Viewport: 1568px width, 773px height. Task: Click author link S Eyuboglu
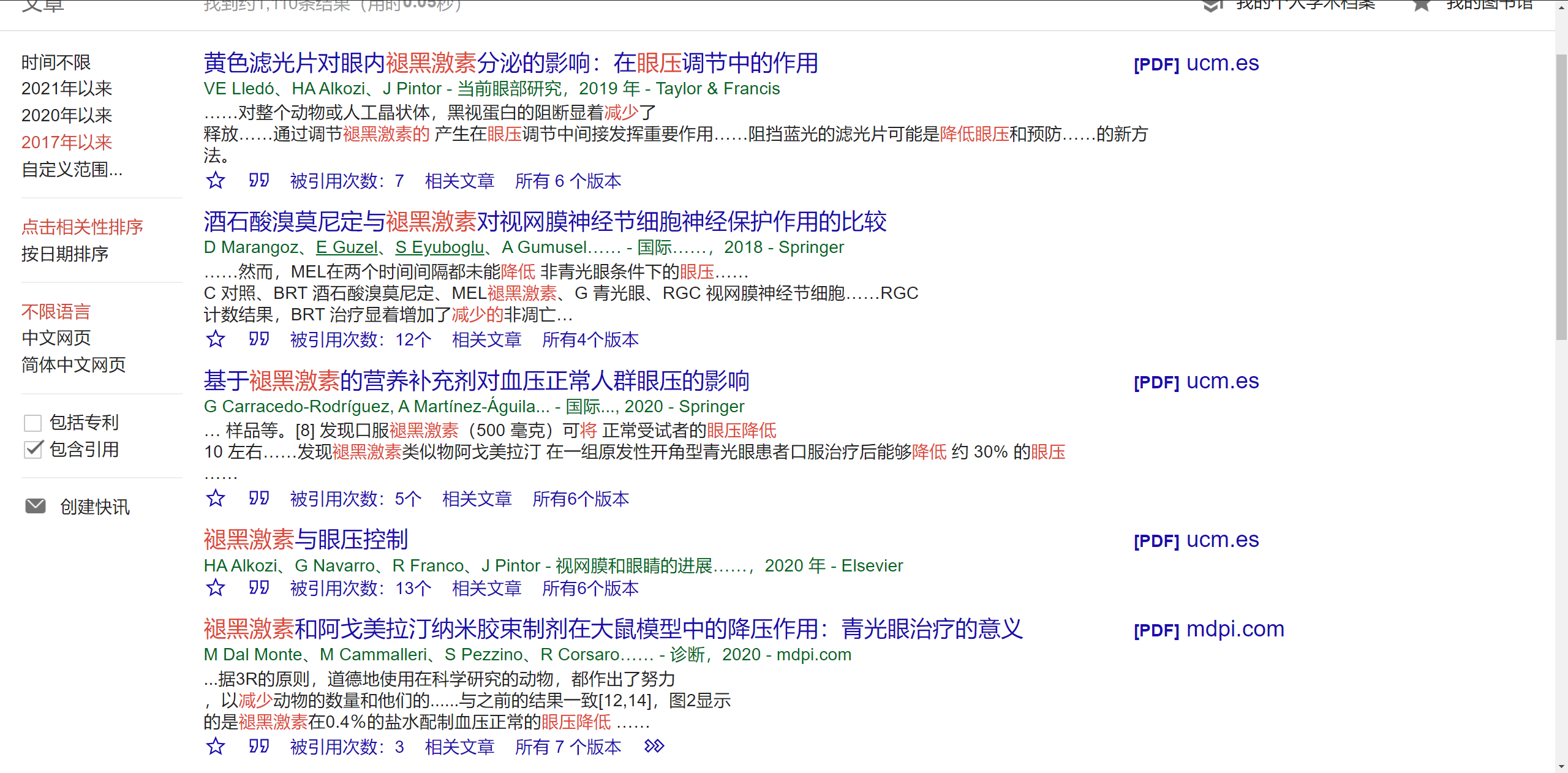click(x=439, y=247)
